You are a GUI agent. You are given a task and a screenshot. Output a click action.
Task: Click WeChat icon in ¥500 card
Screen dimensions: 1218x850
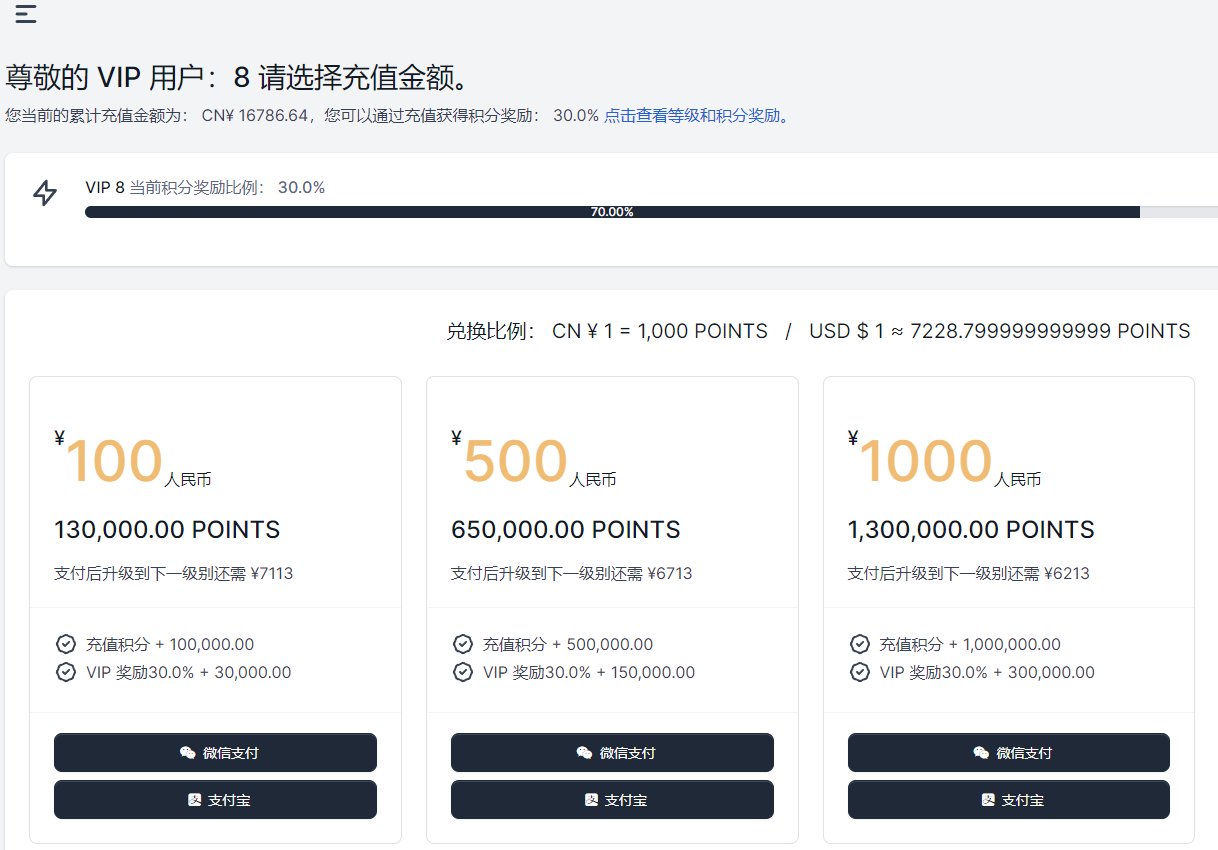click(584, 753)
